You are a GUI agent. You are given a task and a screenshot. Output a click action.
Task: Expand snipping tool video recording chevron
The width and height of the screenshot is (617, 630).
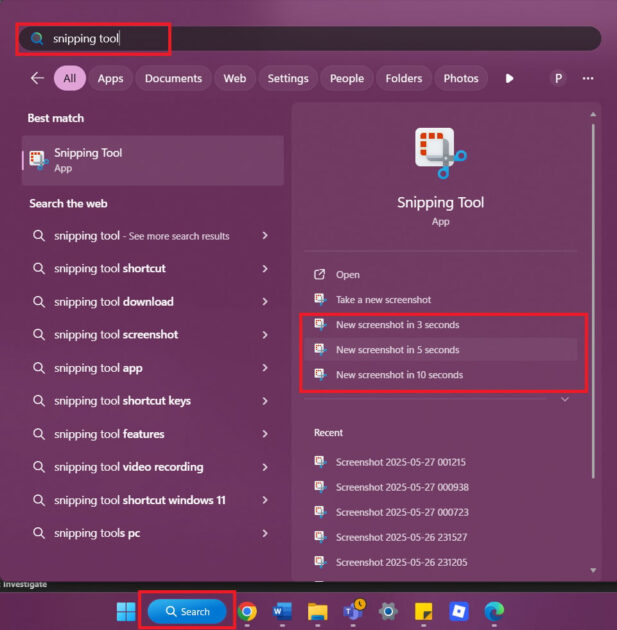[x=265, y=467]
